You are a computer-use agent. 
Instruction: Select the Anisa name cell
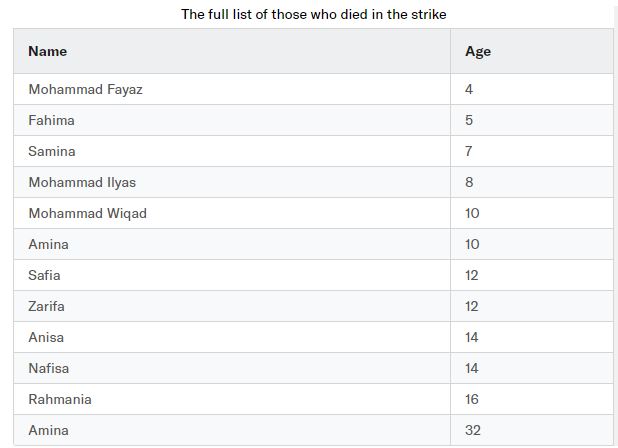click(x=232, y=337)
